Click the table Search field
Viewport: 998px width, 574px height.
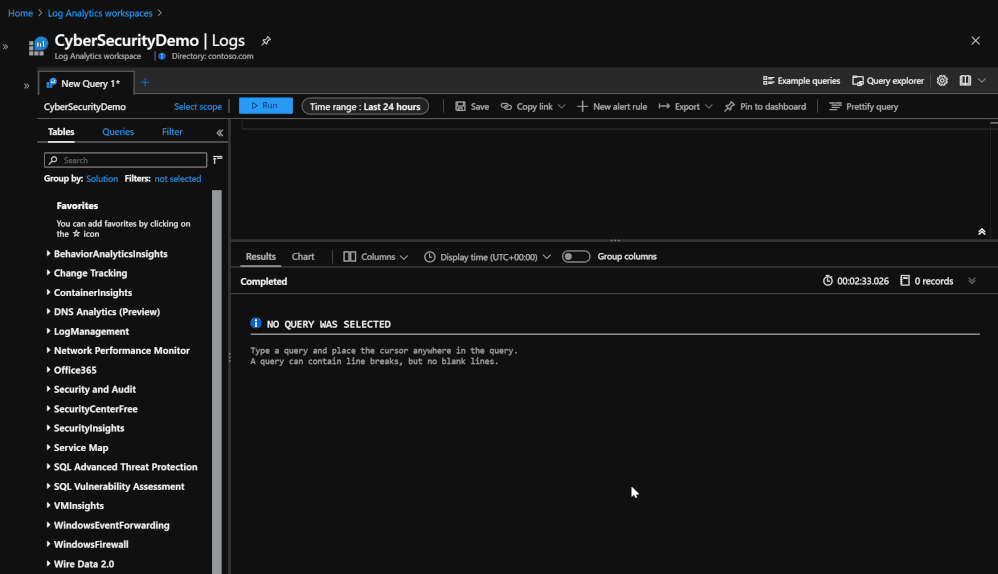(x=125, y=160)
